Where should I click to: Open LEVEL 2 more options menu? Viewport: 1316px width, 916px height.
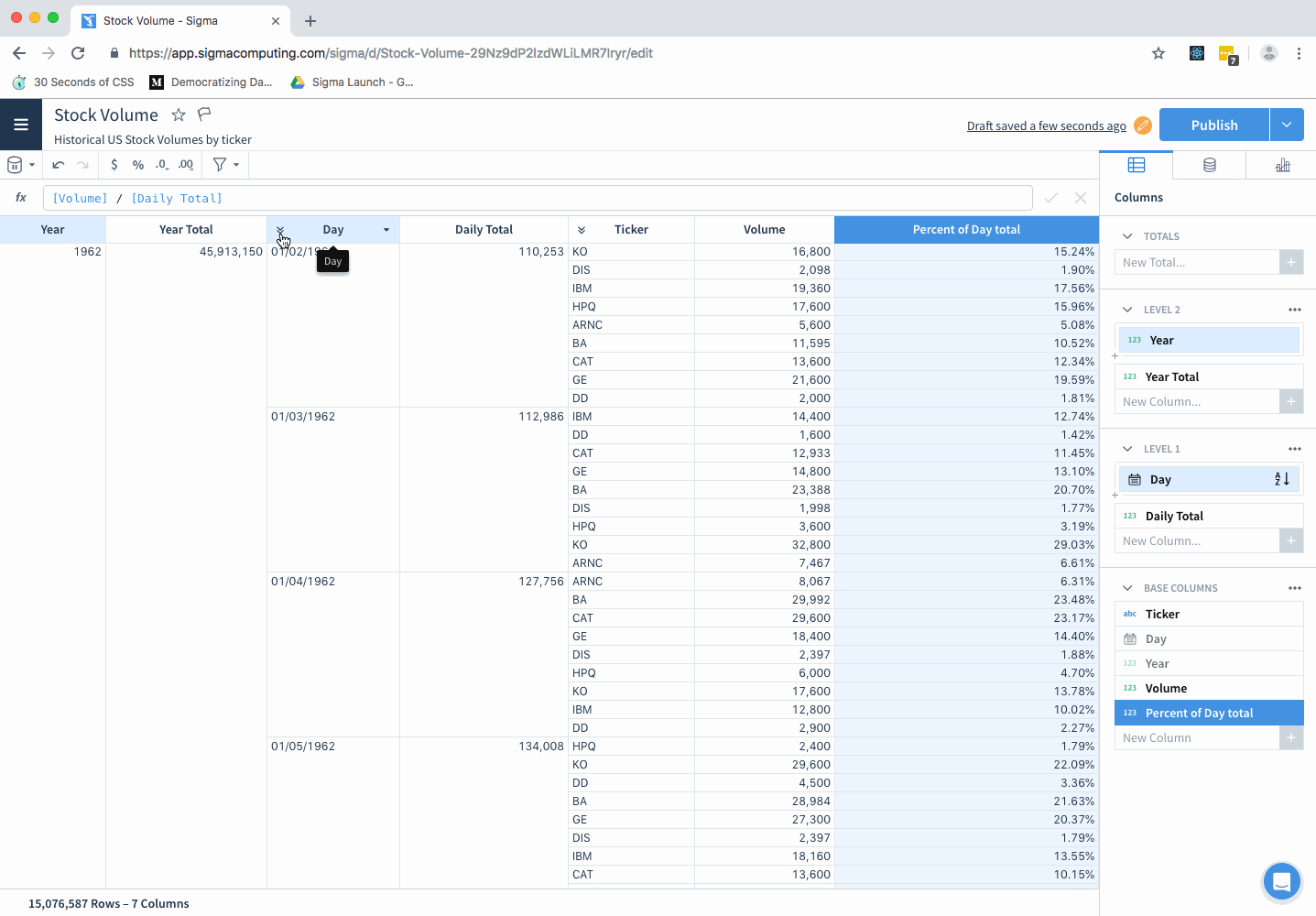(1294, 310)
